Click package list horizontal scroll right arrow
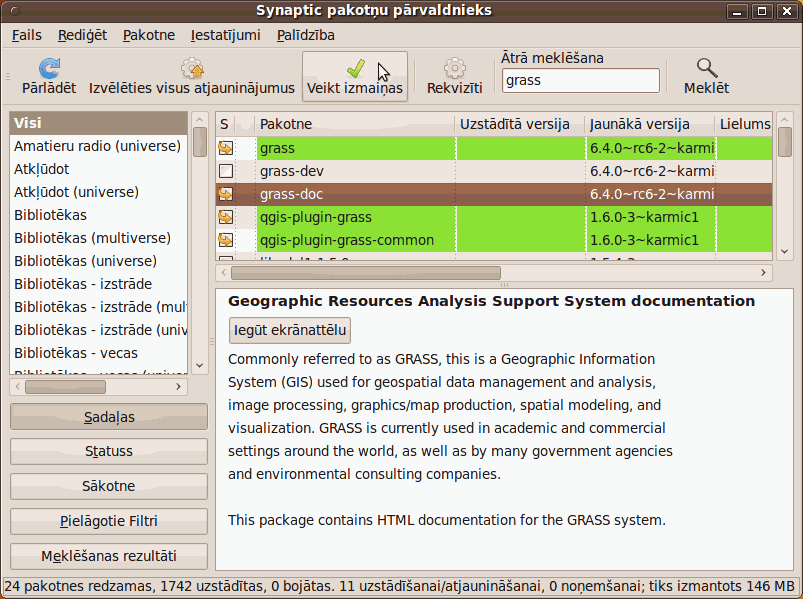The image size is (803, 599). (763, 273)
